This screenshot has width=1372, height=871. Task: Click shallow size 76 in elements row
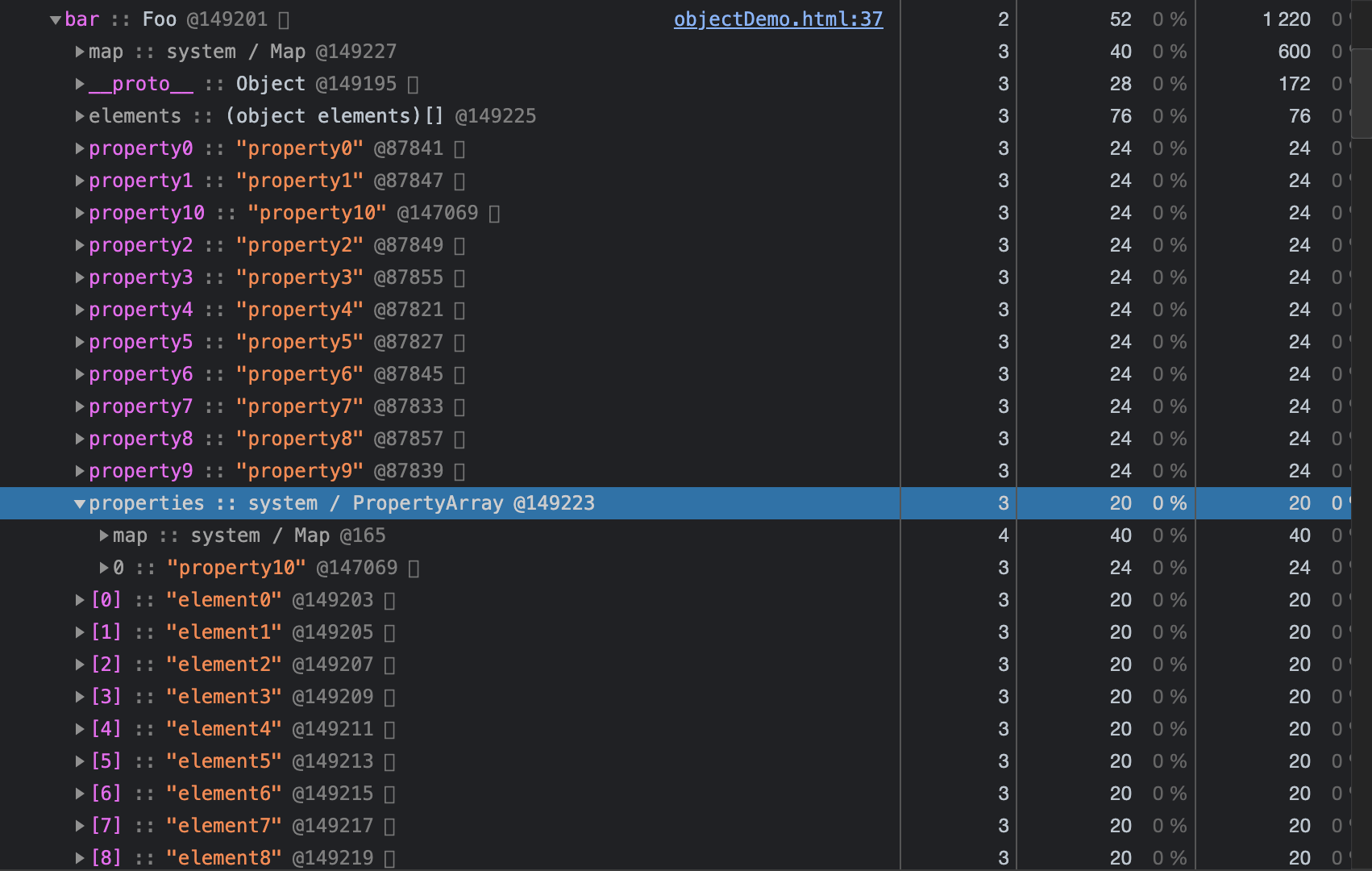point(1120,116)
